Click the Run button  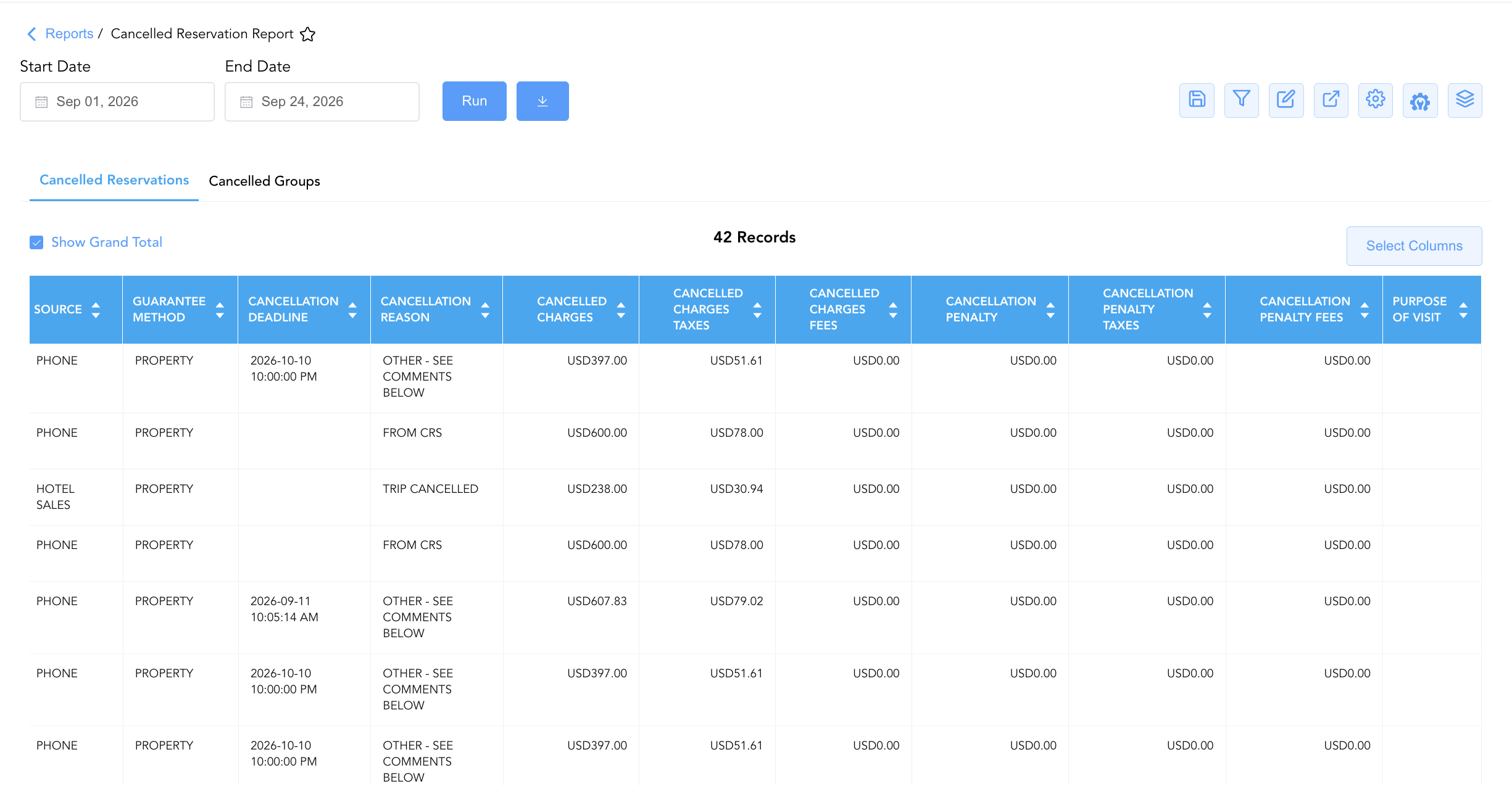474,101
